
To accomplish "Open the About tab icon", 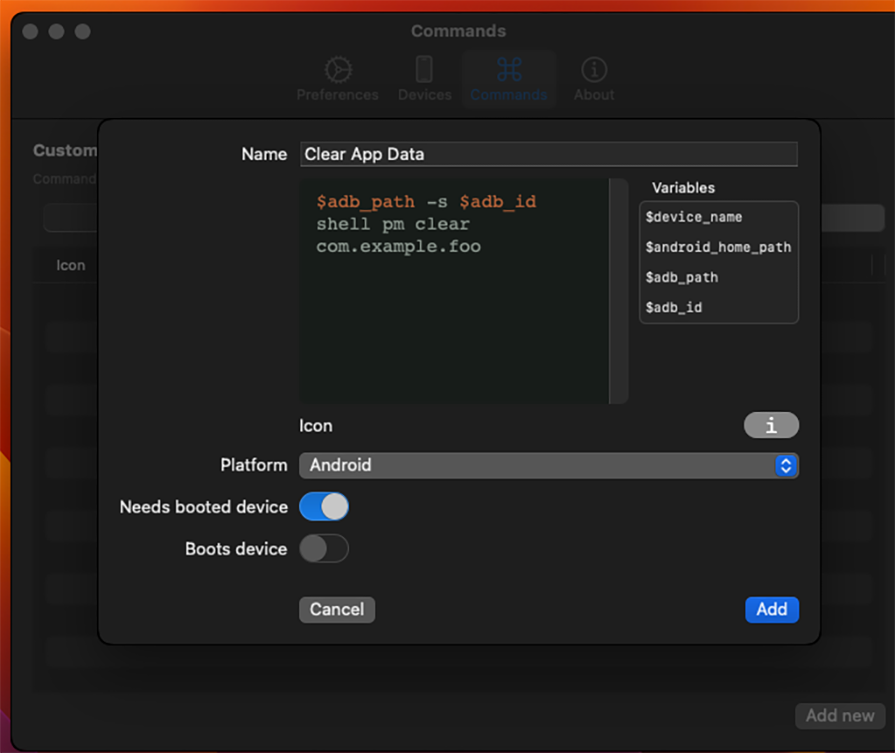I will point(594,70).
